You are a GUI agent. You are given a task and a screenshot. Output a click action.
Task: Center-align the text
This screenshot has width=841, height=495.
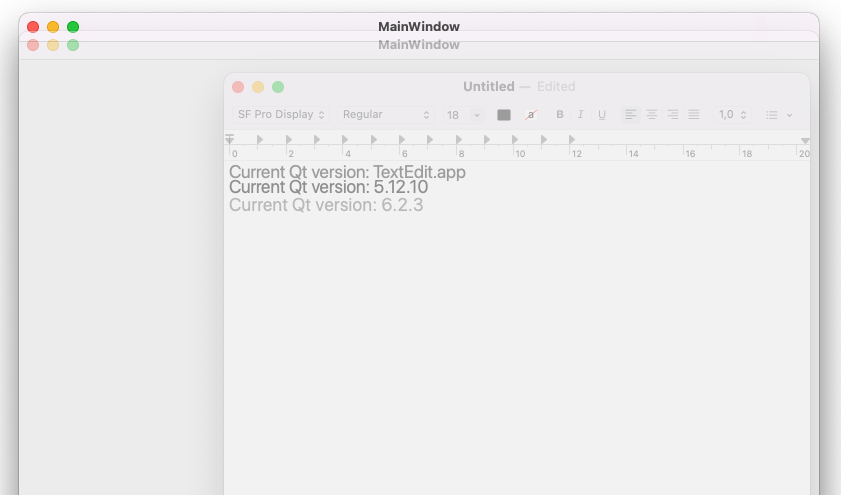pos(652,115)
